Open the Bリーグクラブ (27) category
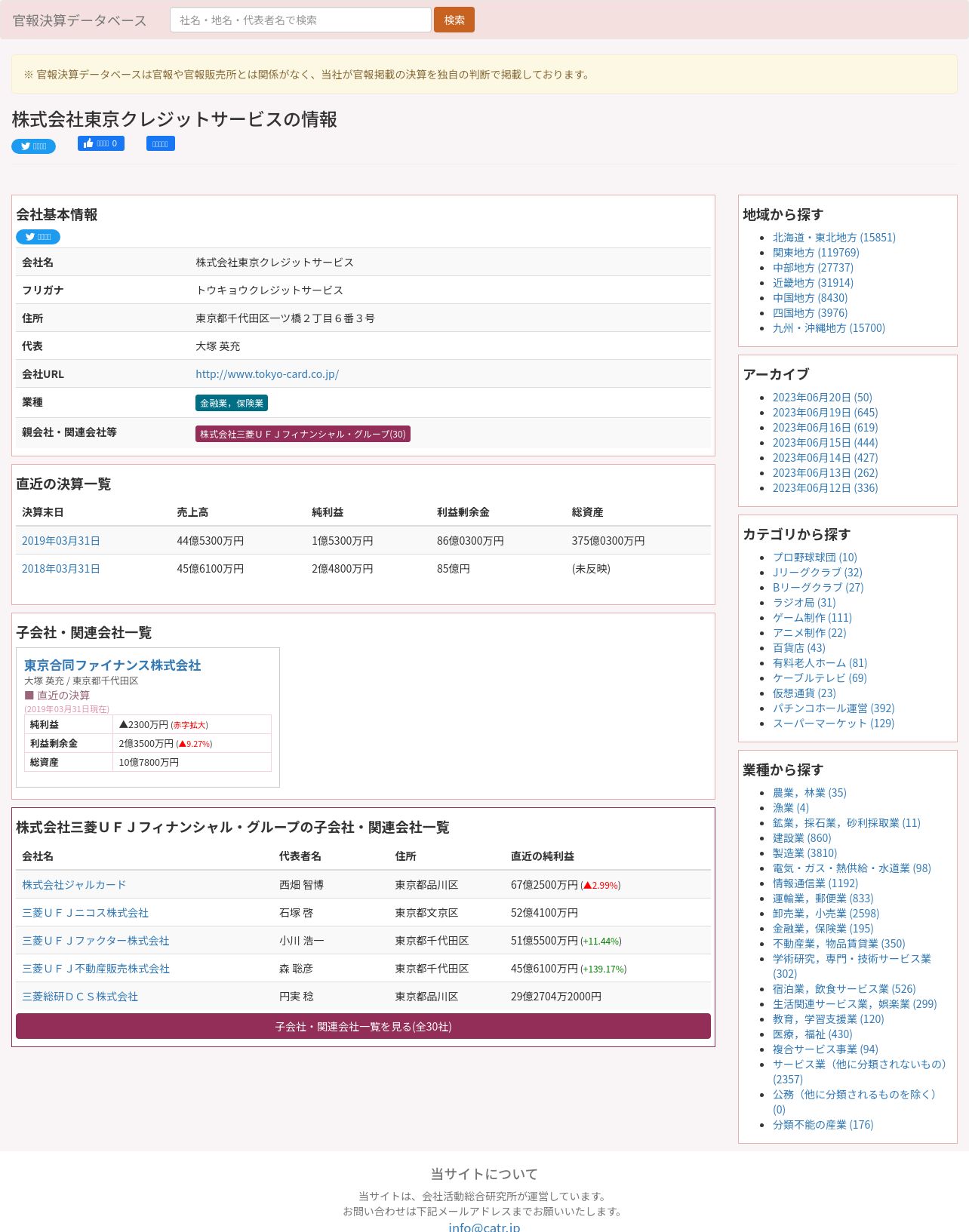This screenshot has height=1232, width=969. tap(818, 588)
